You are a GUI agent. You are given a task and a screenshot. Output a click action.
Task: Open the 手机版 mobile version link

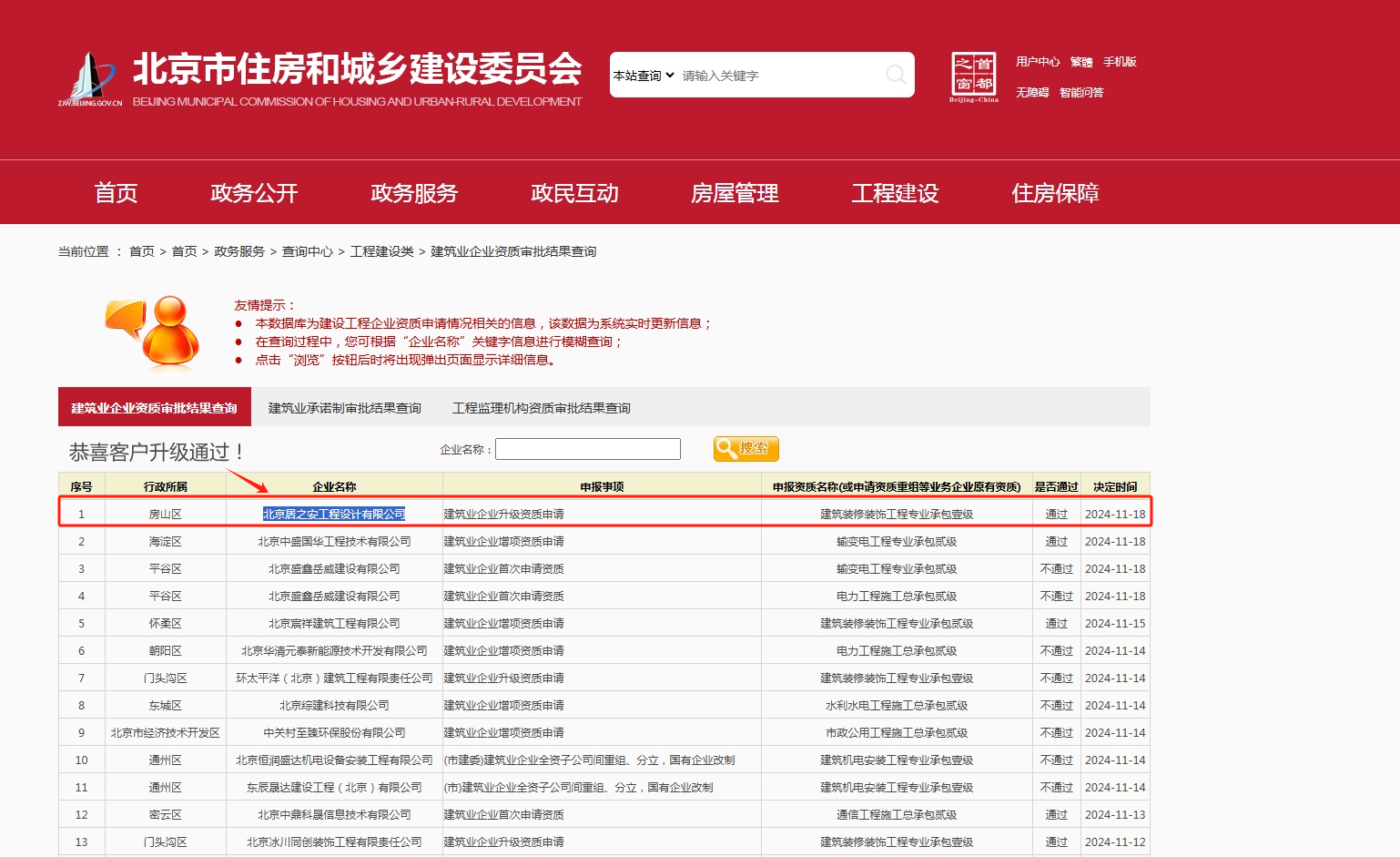pos(1120,62)
